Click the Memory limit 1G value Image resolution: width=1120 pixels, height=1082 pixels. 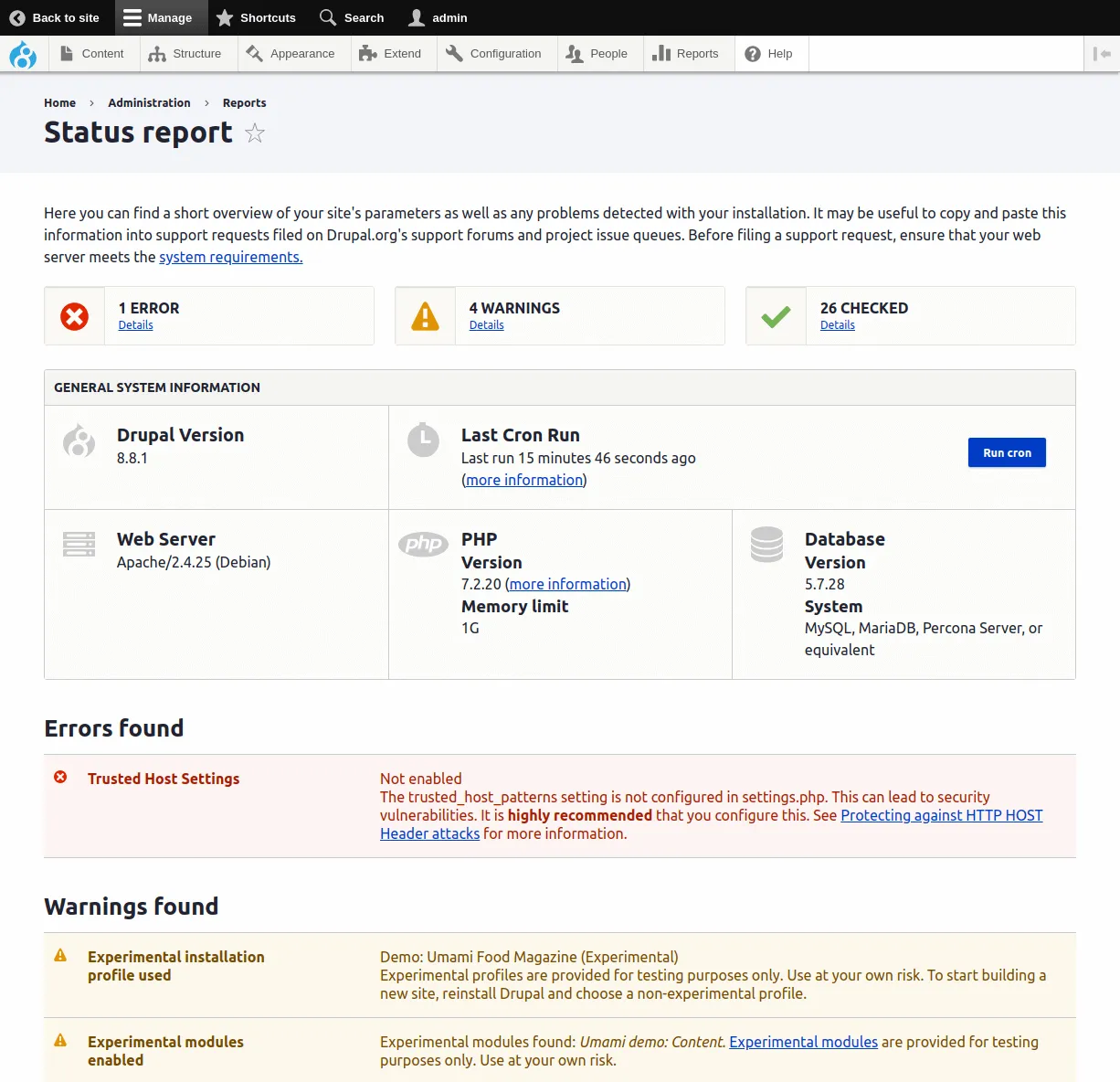[x=470, y=629]
